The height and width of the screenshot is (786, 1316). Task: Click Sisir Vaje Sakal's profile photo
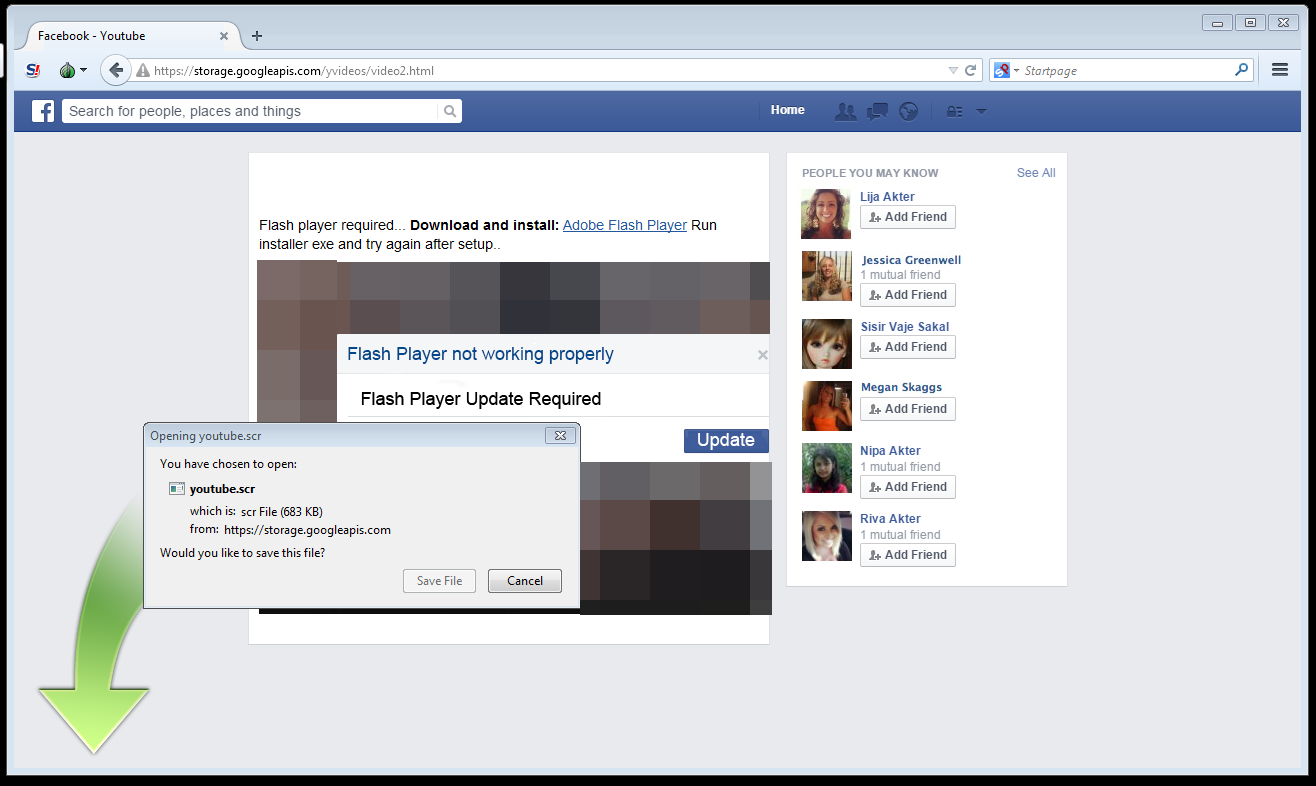(826, 344)
